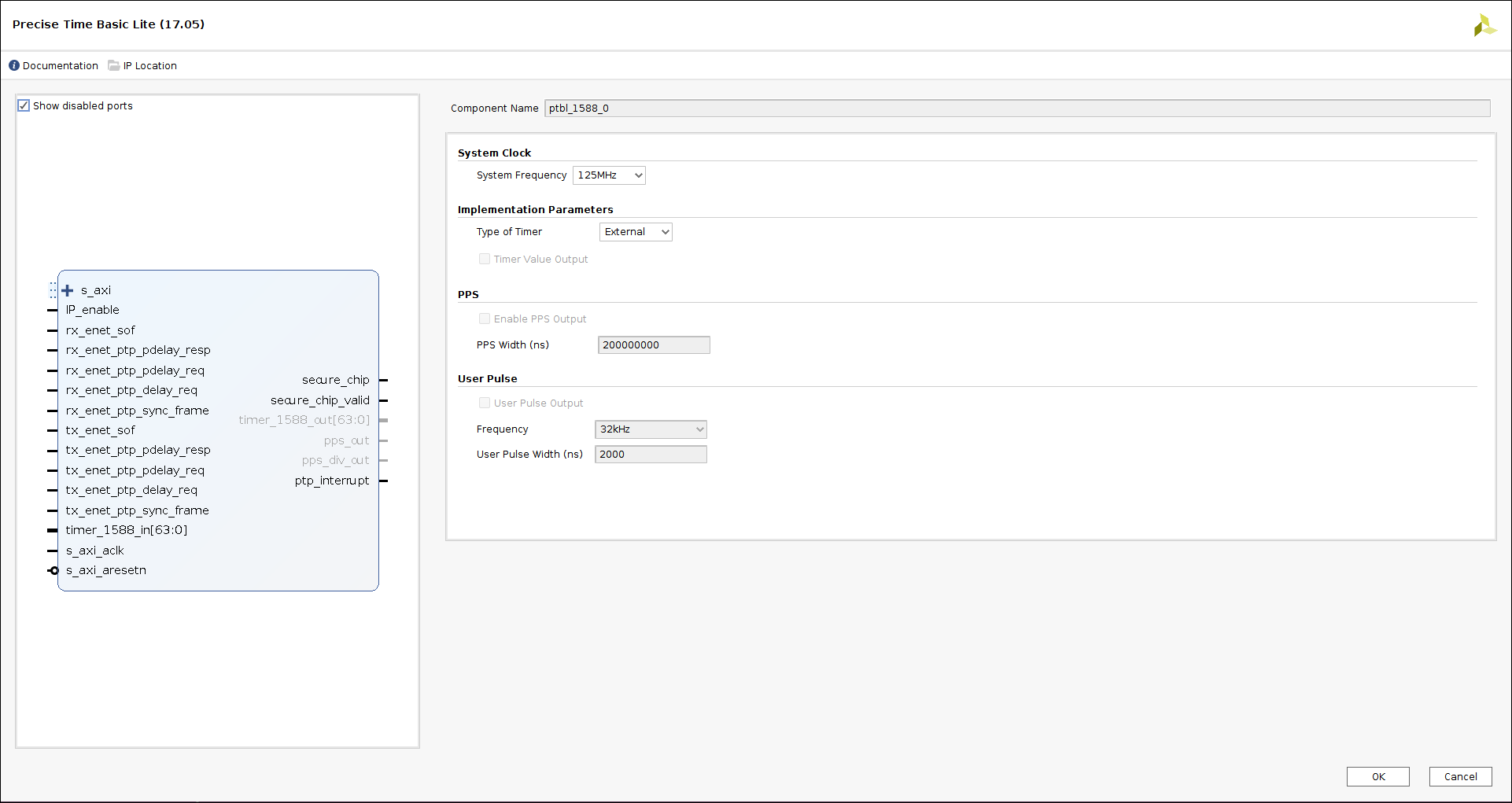Select the disabled pps_out port

[x=346, y=440]
